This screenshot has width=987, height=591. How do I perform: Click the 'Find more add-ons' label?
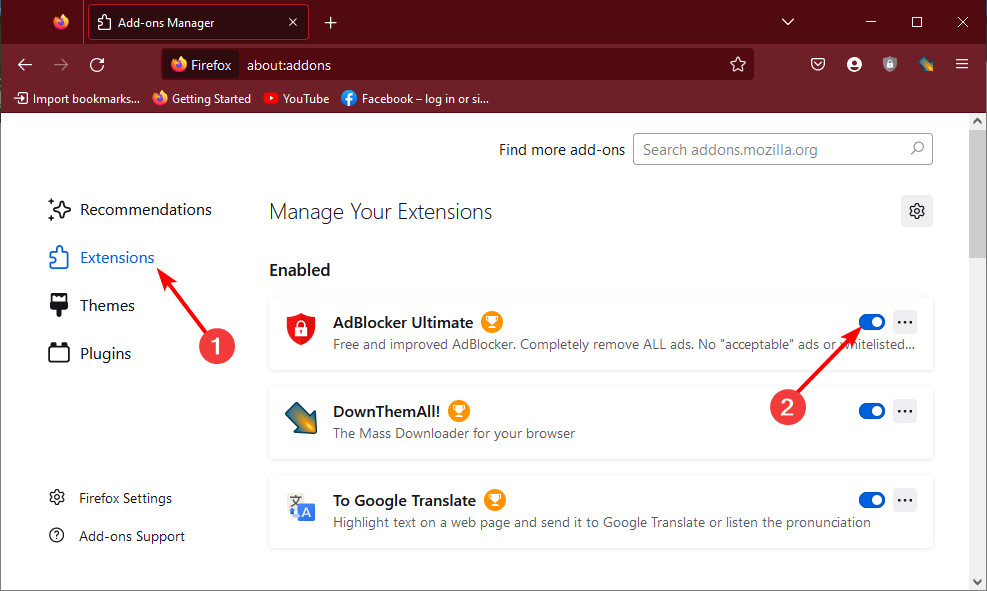[561, 150]
